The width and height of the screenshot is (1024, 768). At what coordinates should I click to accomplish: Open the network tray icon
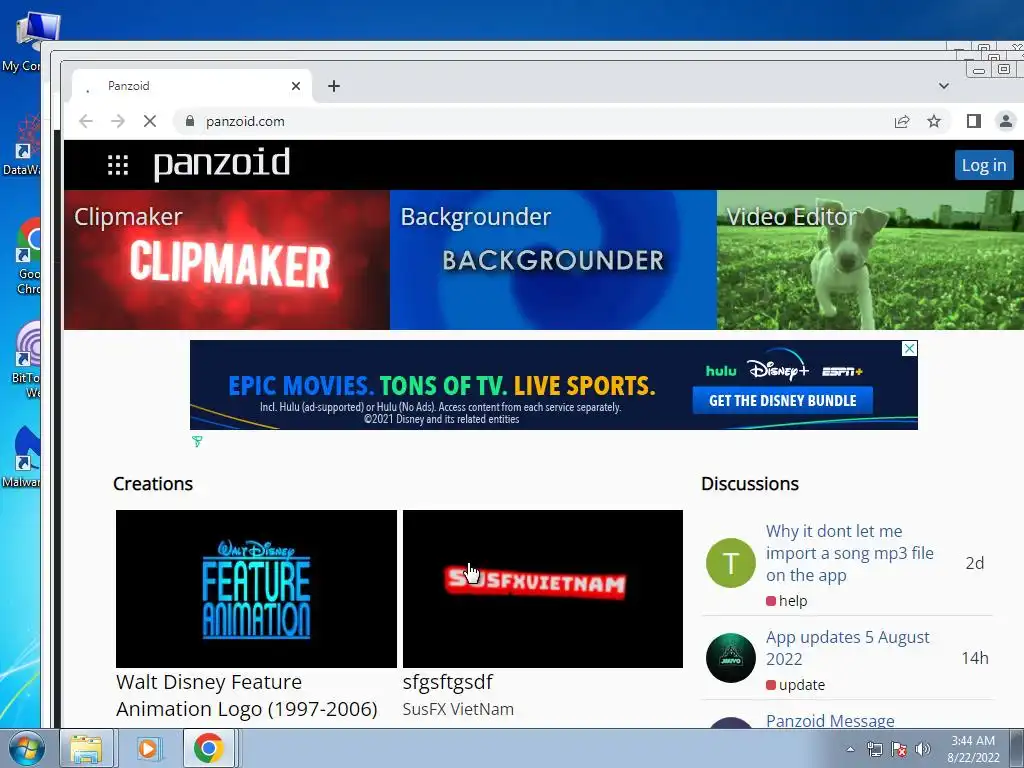[874, 749]
